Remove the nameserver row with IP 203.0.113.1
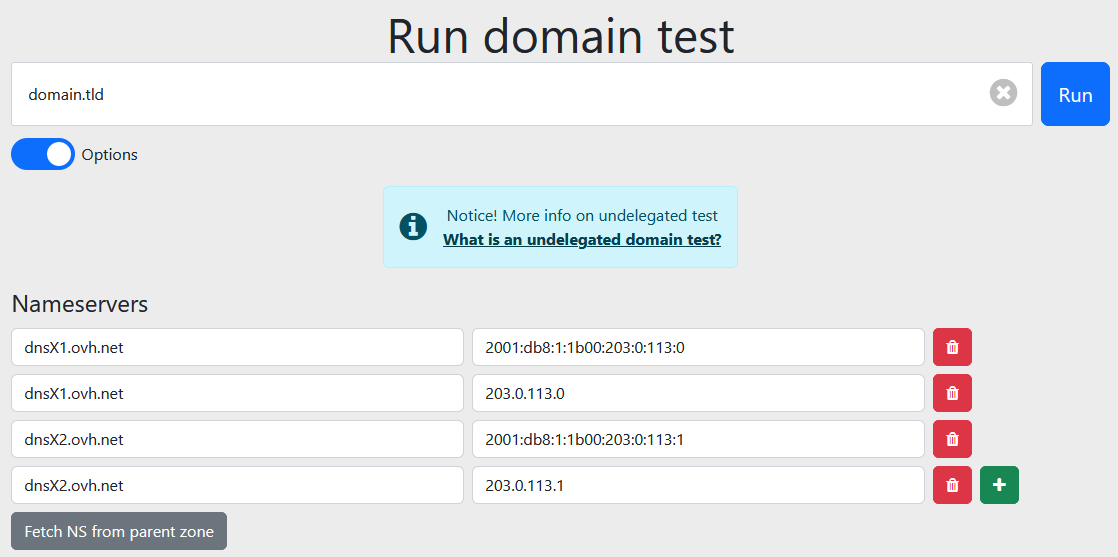 [952, 485]
